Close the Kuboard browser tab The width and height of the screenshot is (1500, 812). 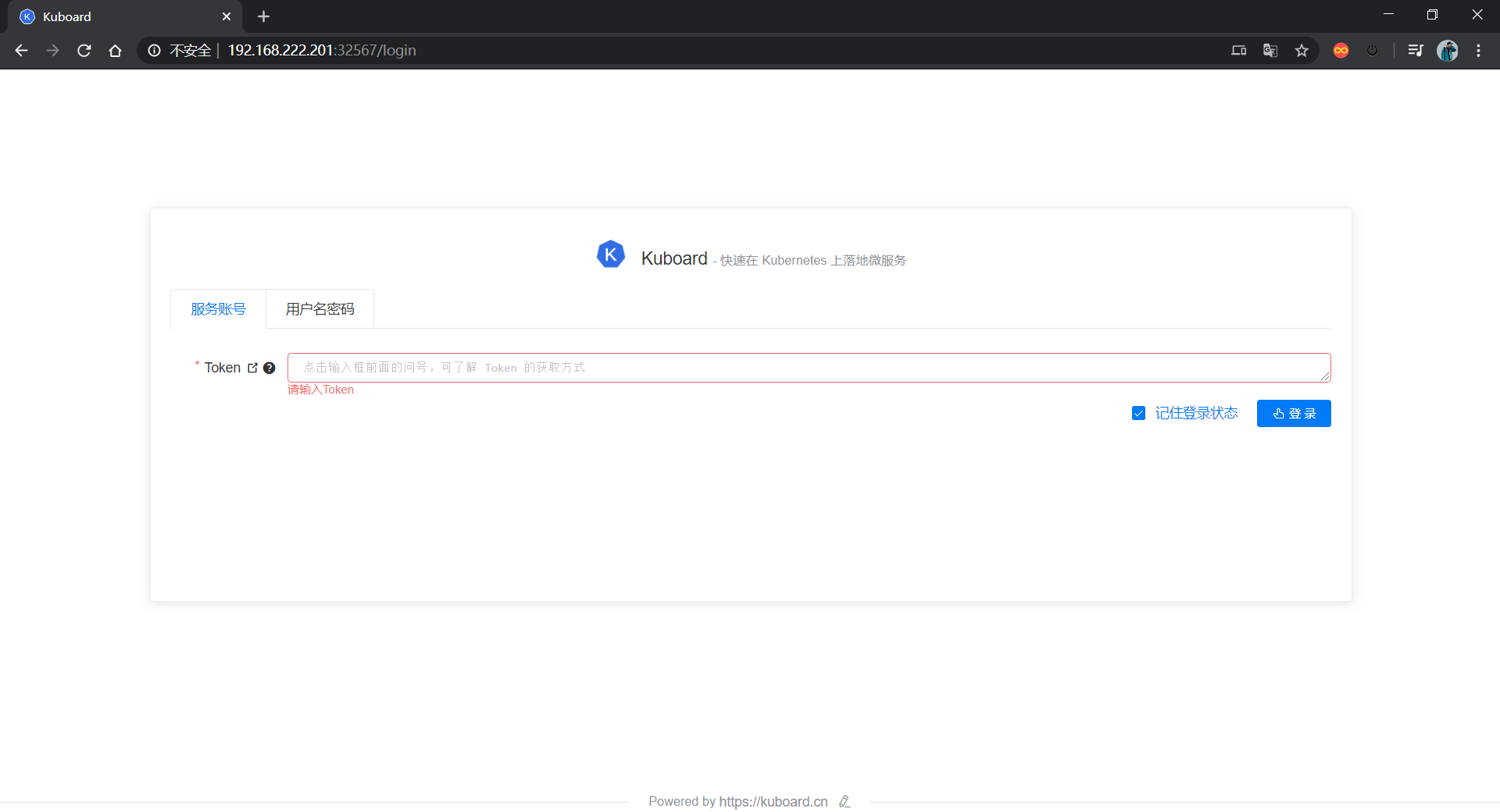(x=227, y=16)
